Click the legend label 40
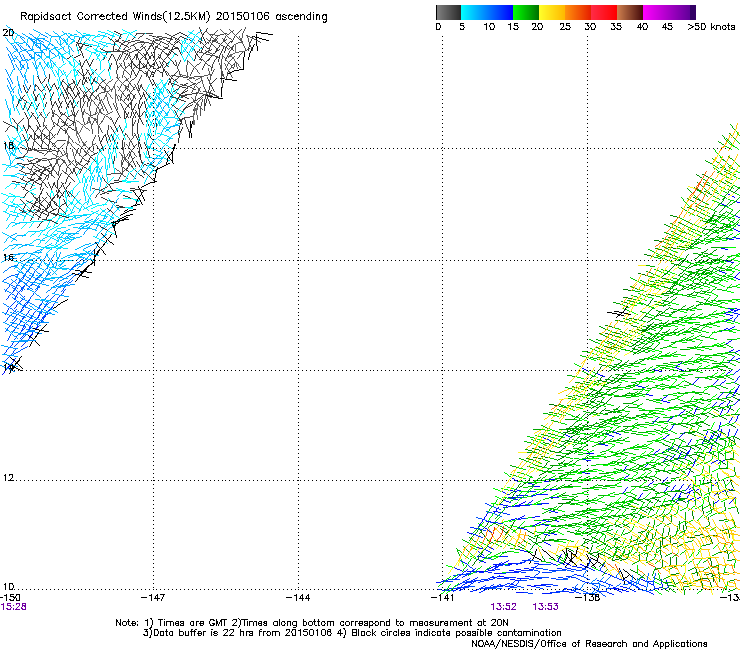The width and height of the screenshot is (740, 650). [x=642, y=26]
